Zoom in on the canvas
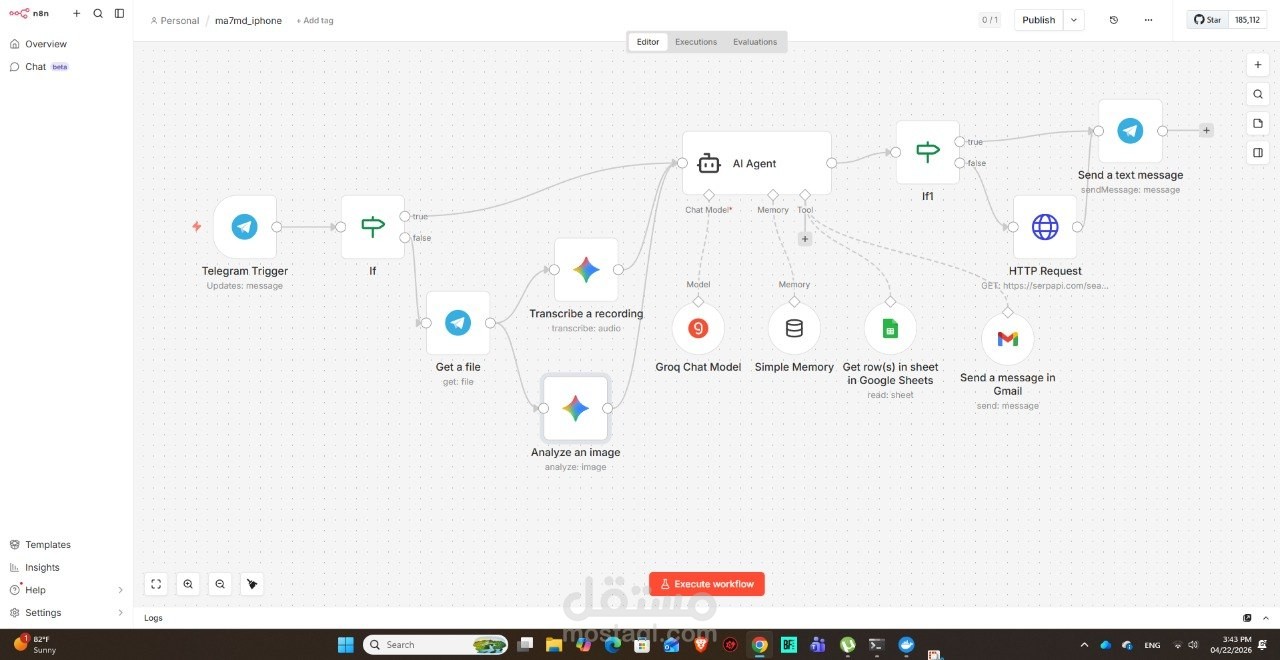 coord(188,584)
